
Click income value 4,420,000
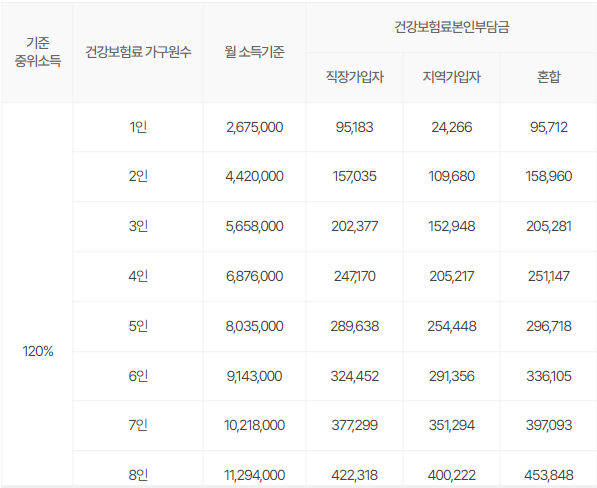254,177
